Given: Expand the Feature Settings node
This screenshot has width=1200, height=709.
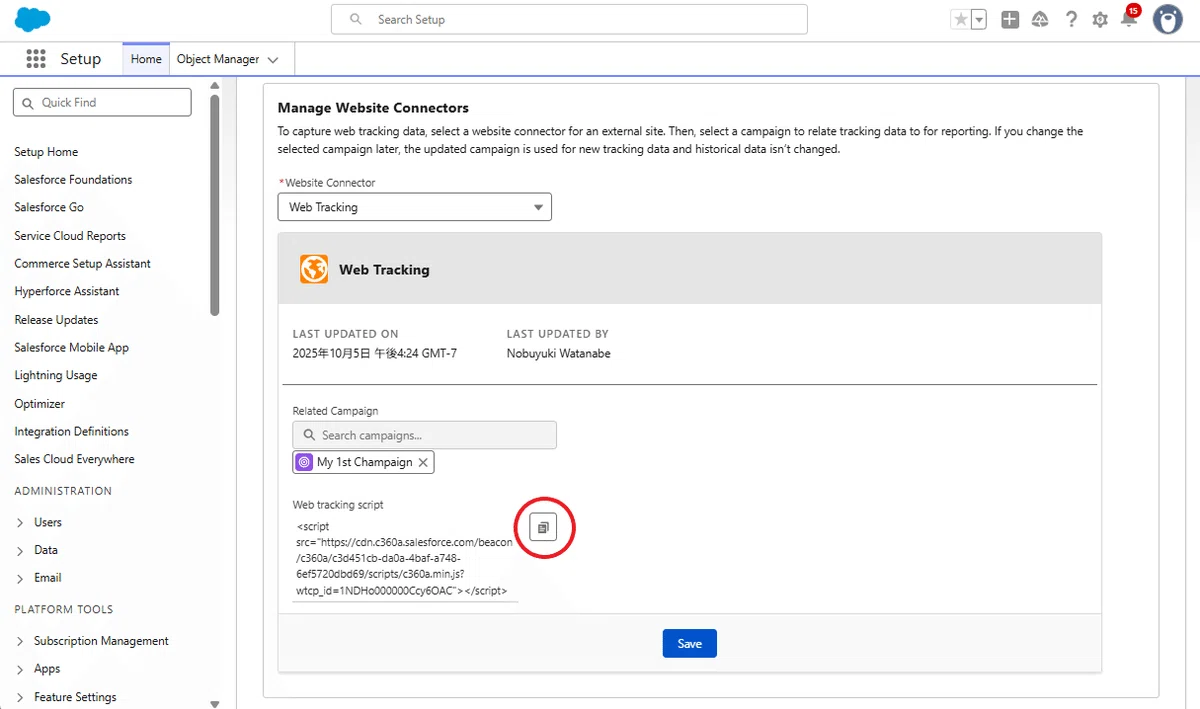Looking at the screenshot, I should (20, 697).
